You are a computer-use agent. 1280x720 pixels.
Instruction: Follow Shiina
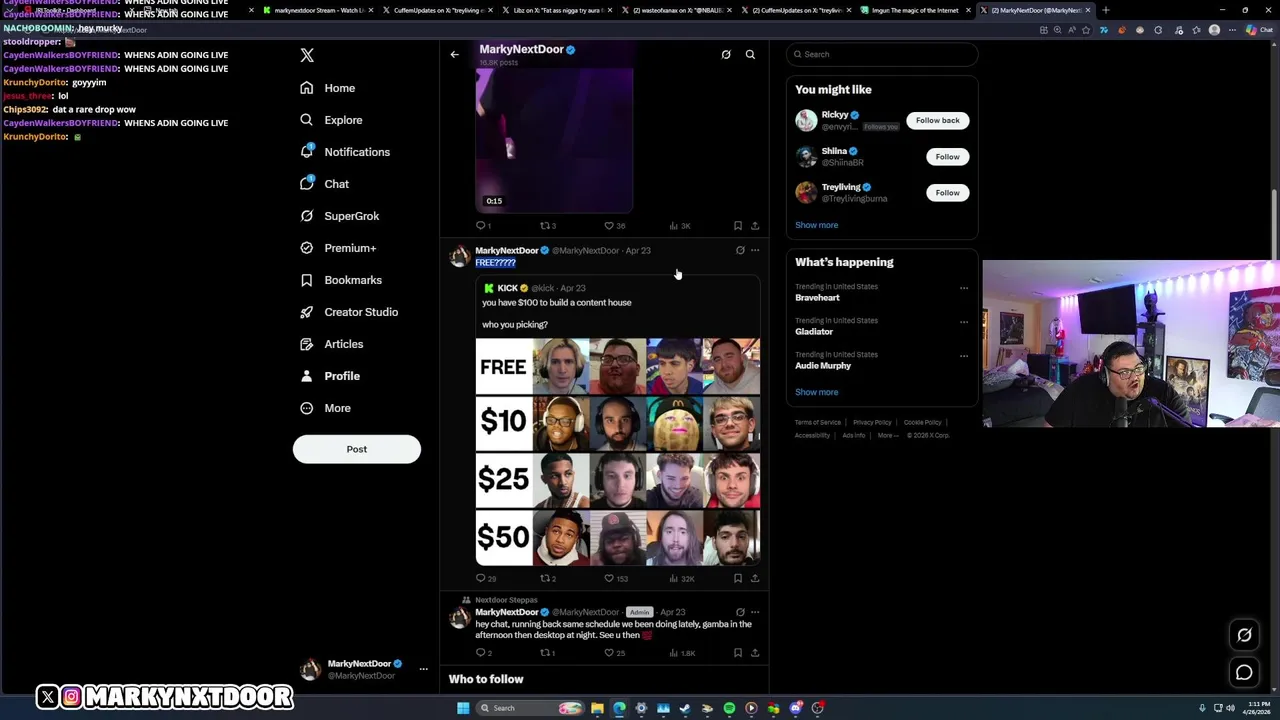coord(947,156)
